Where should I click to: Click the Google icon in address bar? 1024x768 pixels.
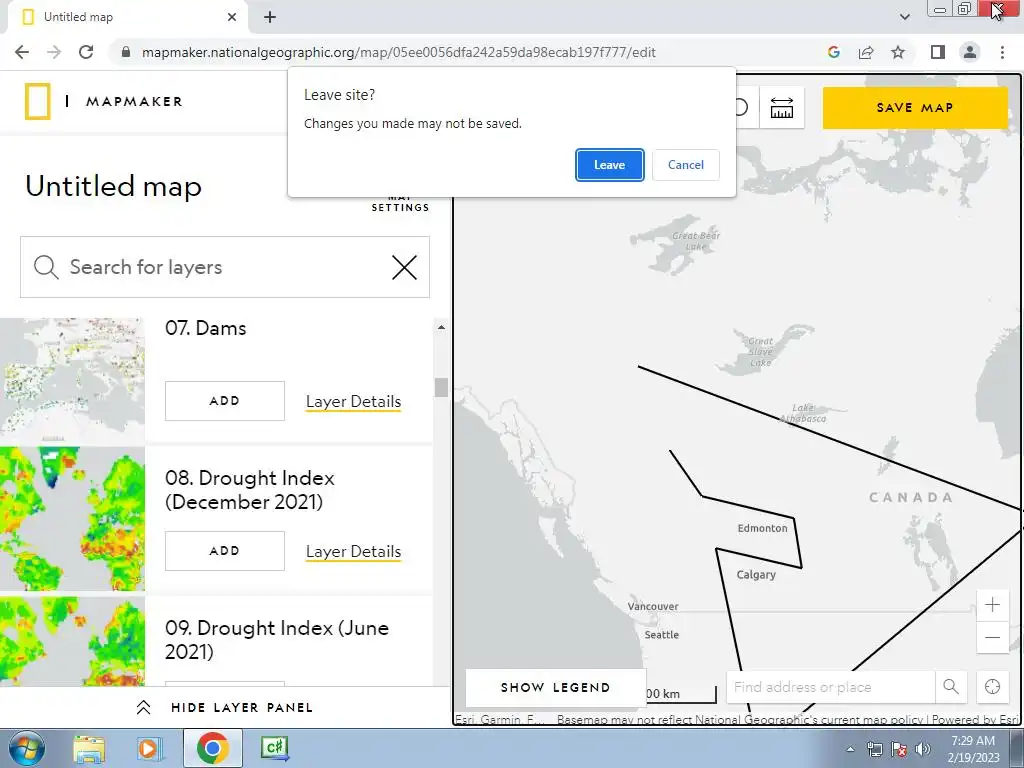[834, 52]
